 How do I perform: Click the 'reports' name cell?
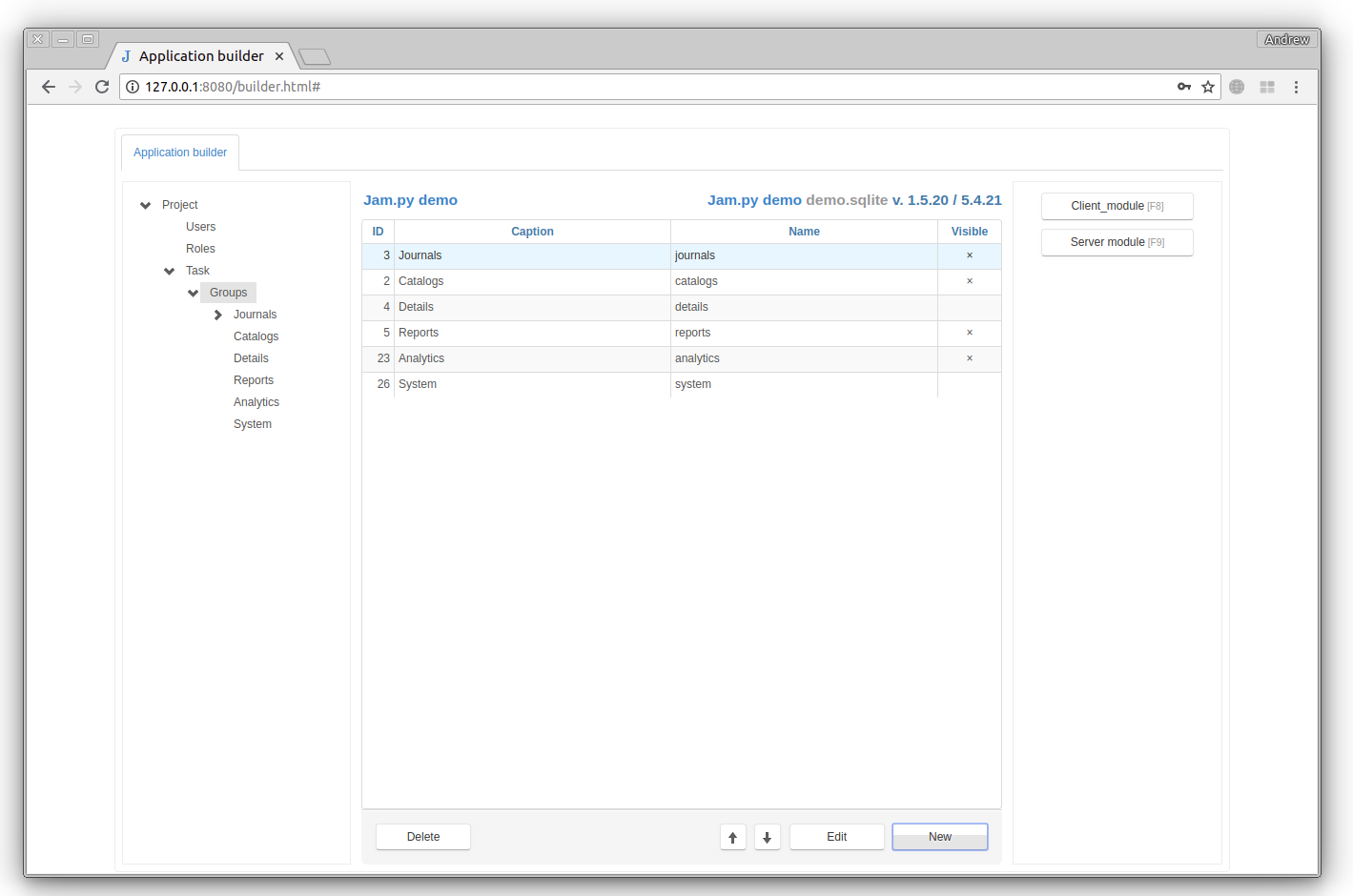(804, 333)
